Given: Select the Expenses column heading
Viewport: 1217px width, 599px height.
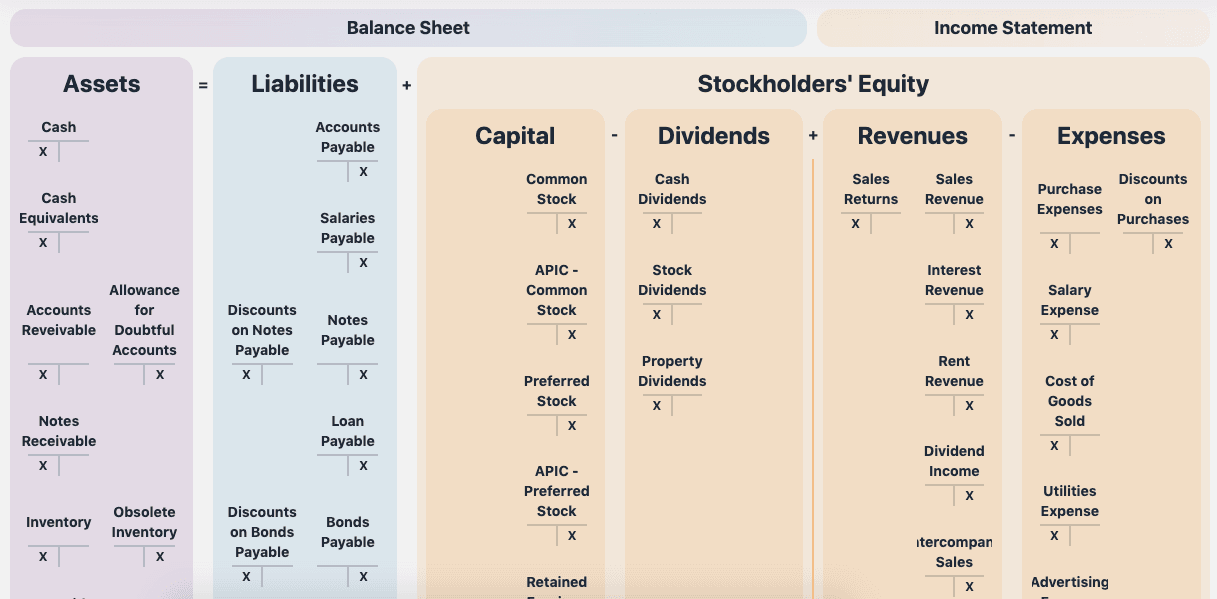Looking at the screenshot, I should click(x=1111, y=136).
